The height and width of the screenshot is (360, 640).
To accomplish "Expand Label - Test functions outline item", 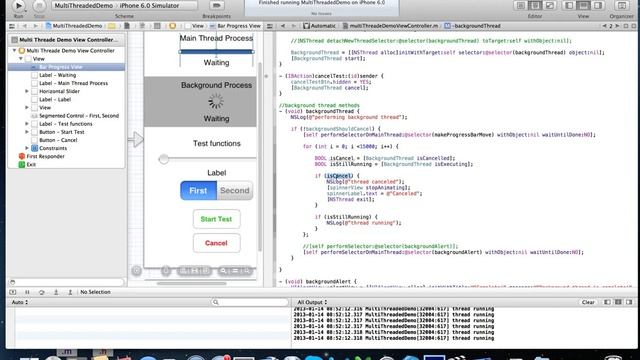I will click(x=27, y=124).
